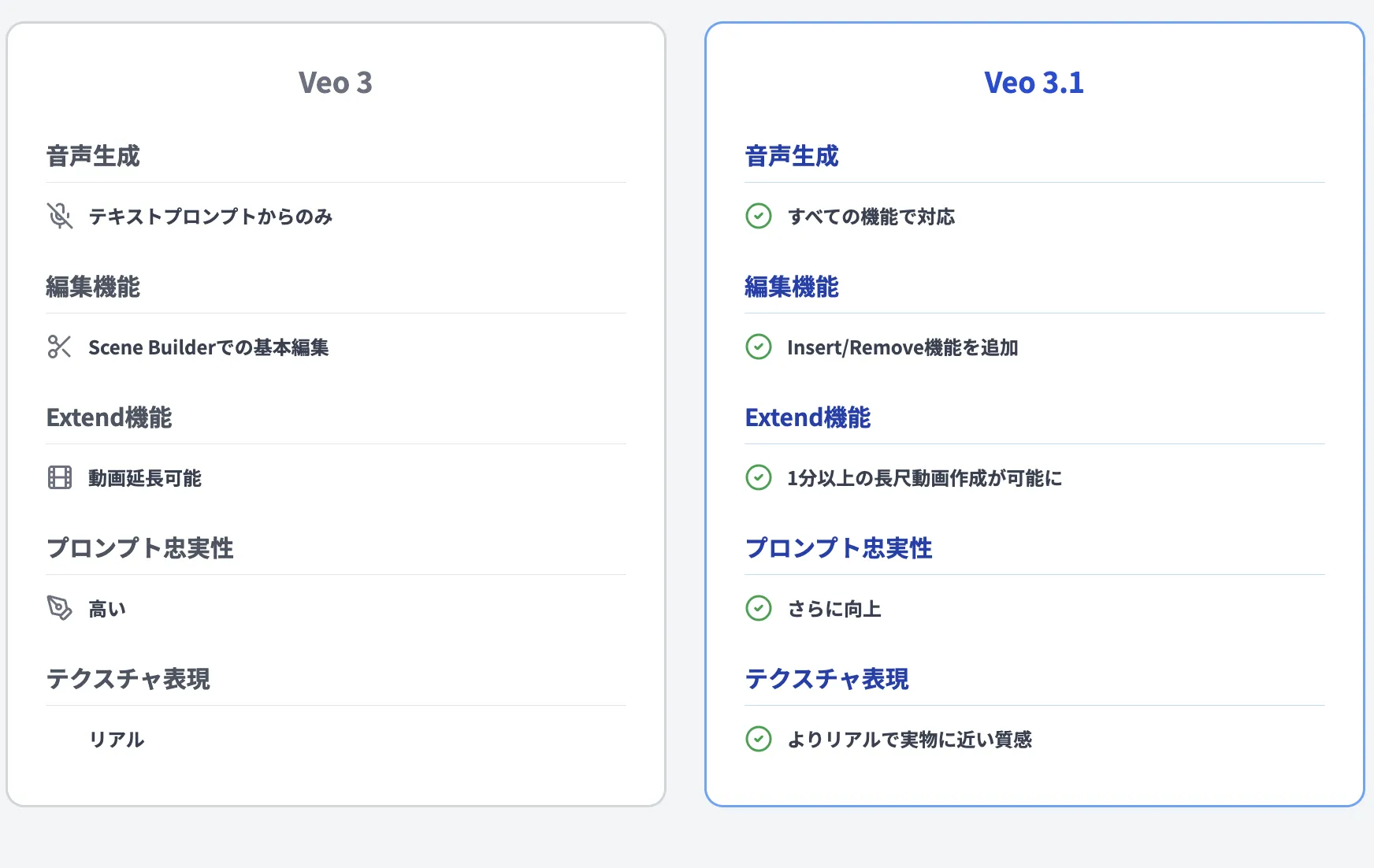Viewport: 1374px width, 868px height.
Task: Select the scissors icon next to Scene Builder編集
Action: pos(58,347)
